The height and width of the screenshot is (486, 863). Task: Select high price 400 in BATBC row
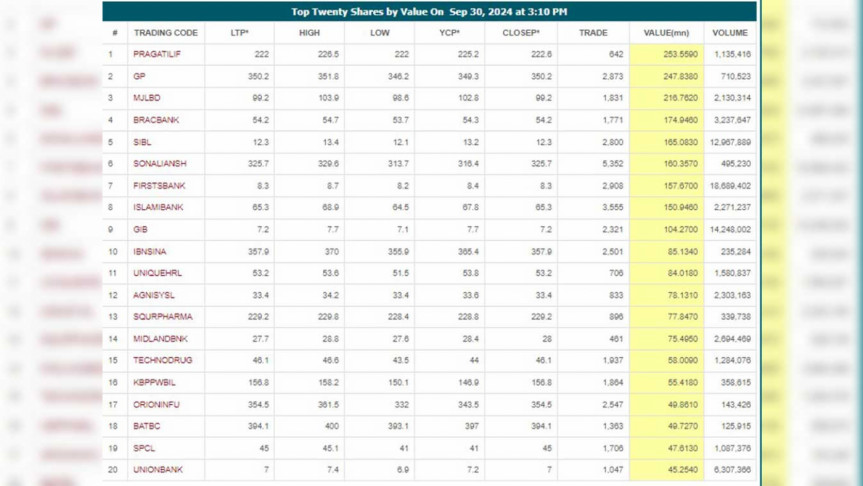pyautogui.click(x=331, y=426)
